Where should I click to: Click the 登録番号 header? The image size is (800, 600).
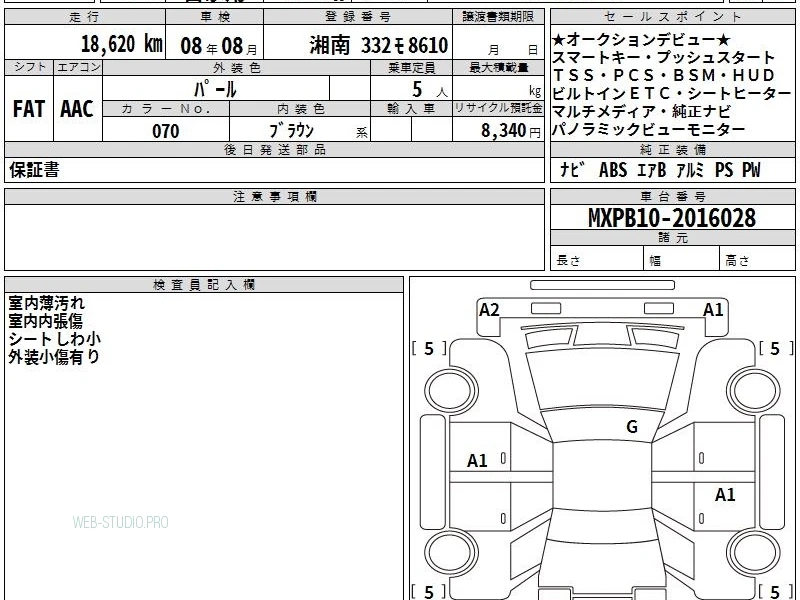[x=358, y=17]
